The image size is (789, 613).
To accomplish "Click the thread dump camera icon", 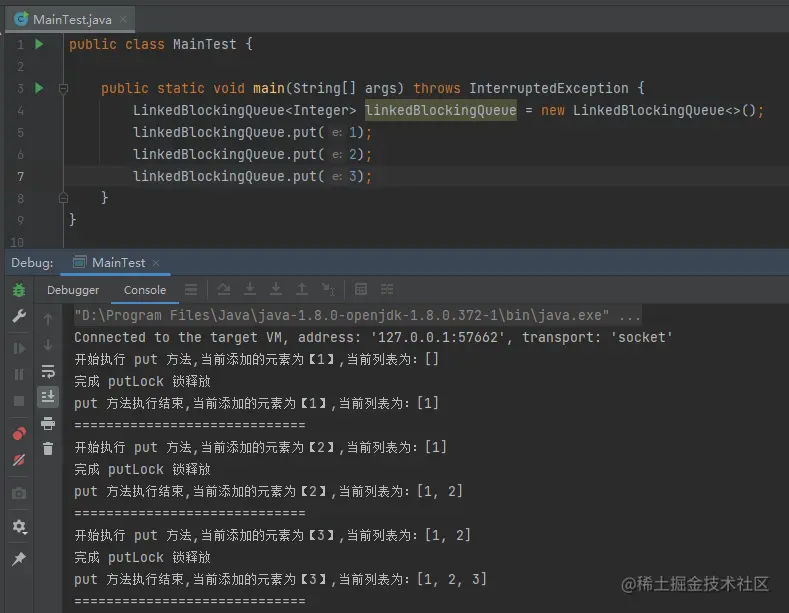I will pyautogui.click(x=19, y=493).
